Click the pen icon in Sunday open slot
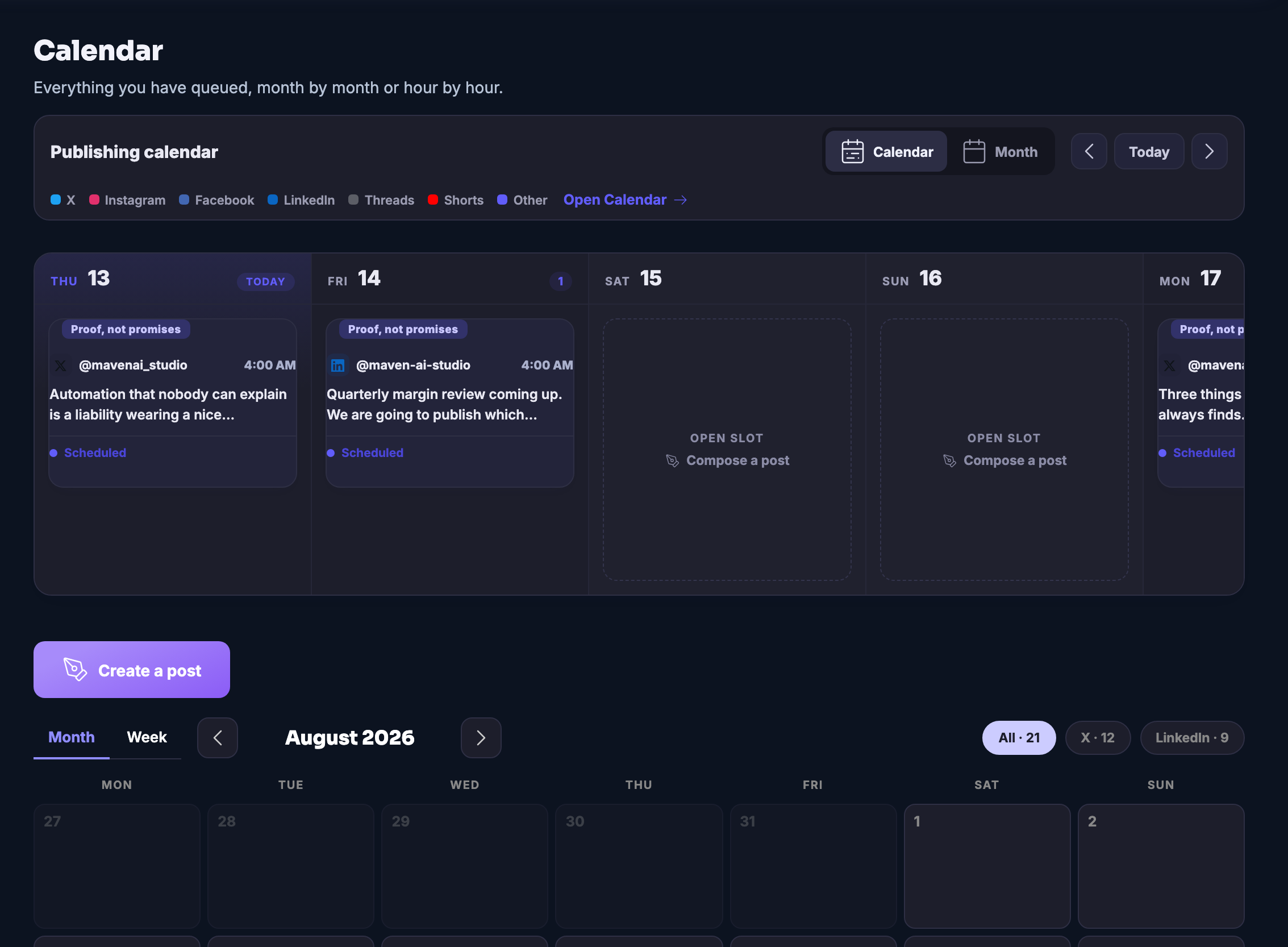 pos(950,461)
